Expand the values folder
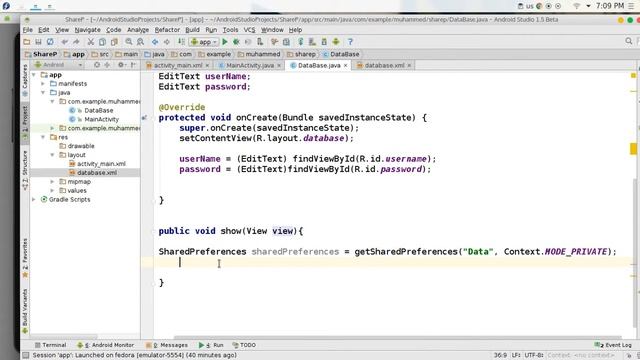Screen dimensions: 640x360 pos(52,191)
